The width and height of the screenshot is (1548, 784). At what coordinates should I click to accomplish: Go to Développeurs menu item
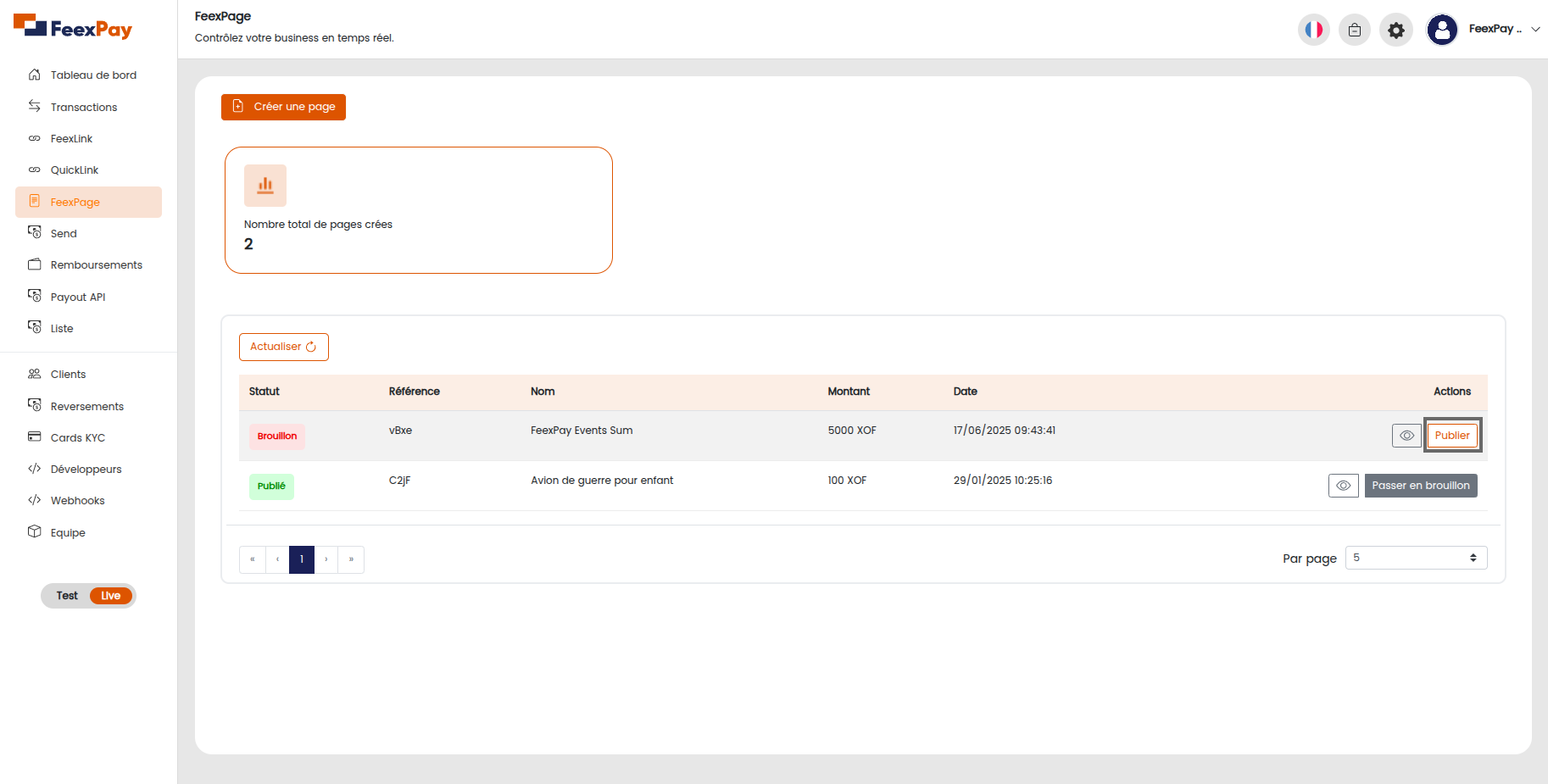88,469
